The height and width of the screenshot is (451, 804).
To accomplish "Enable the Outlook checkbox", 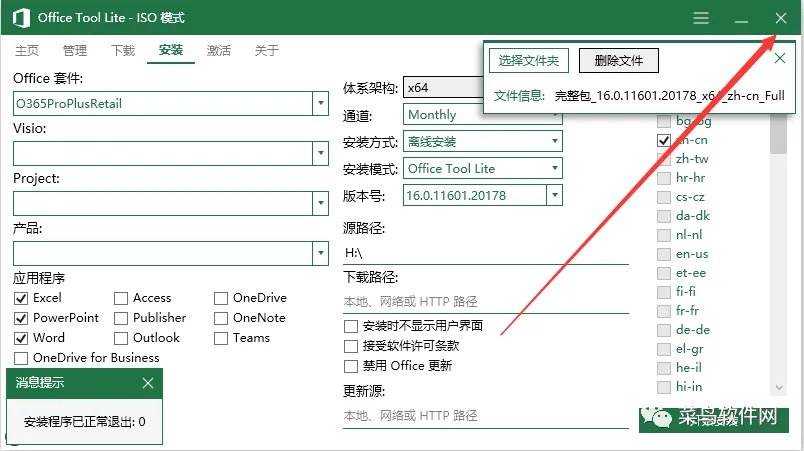I will click(x=121, y=338).
